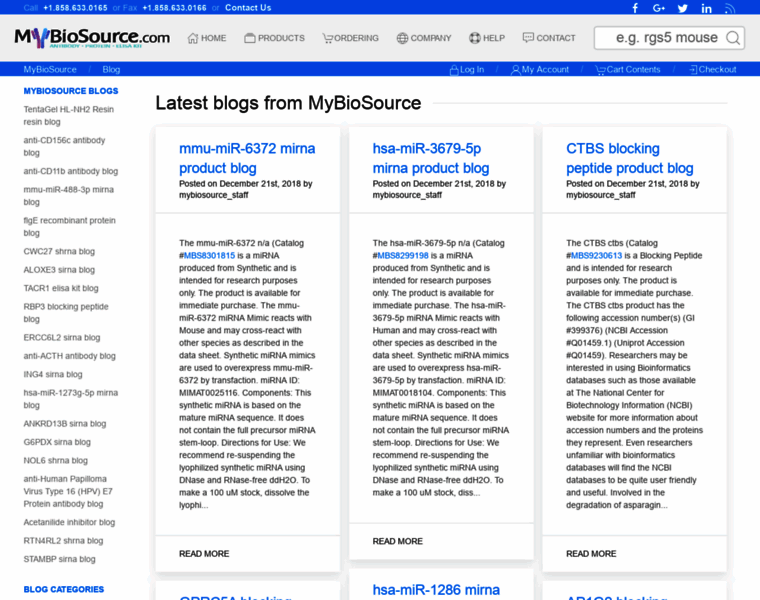Open Google Plus social icon

(659, 8)
